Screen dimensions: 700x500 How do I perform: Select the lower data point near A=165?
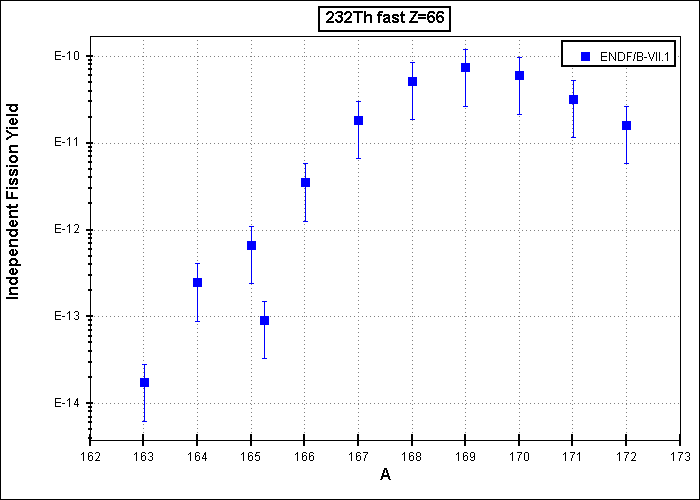[264, 320]
